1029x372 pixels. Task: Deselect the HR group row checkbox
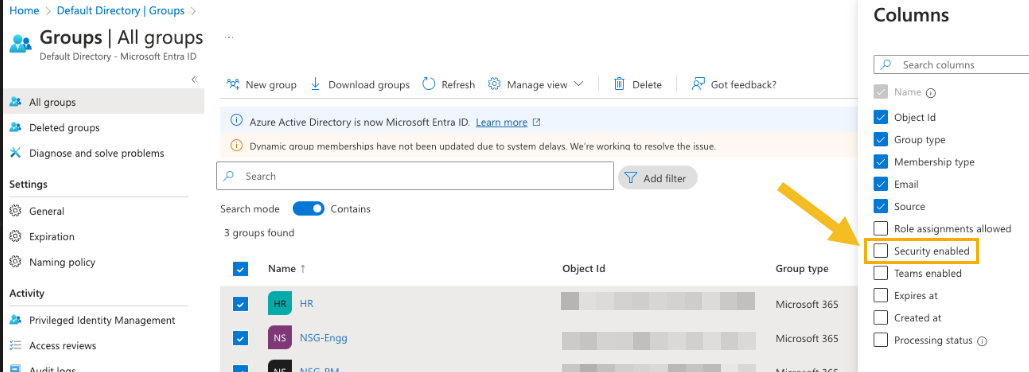click(241, 304)
